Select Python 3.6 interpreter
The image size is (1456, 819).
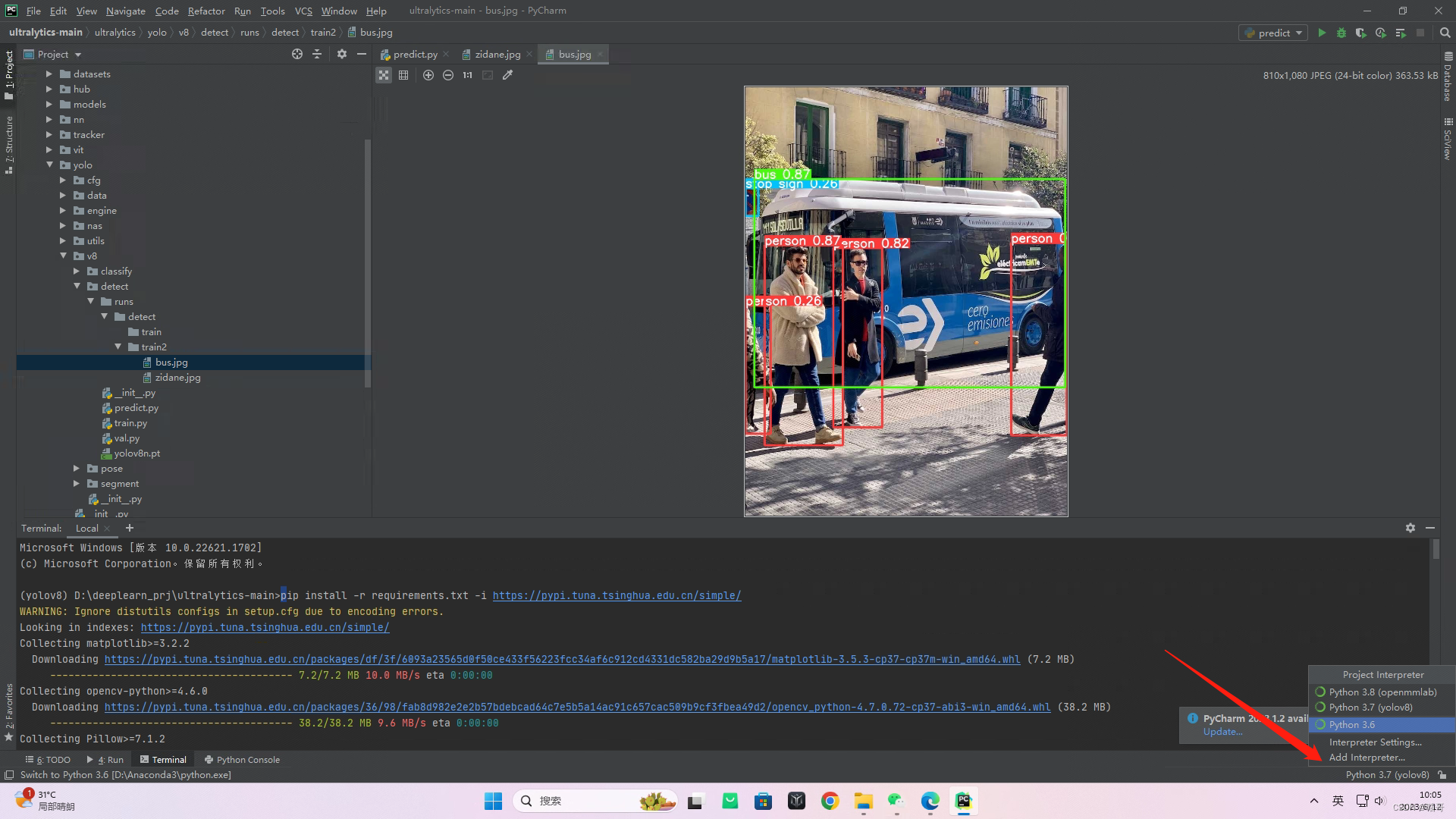tap(1382, 725)
